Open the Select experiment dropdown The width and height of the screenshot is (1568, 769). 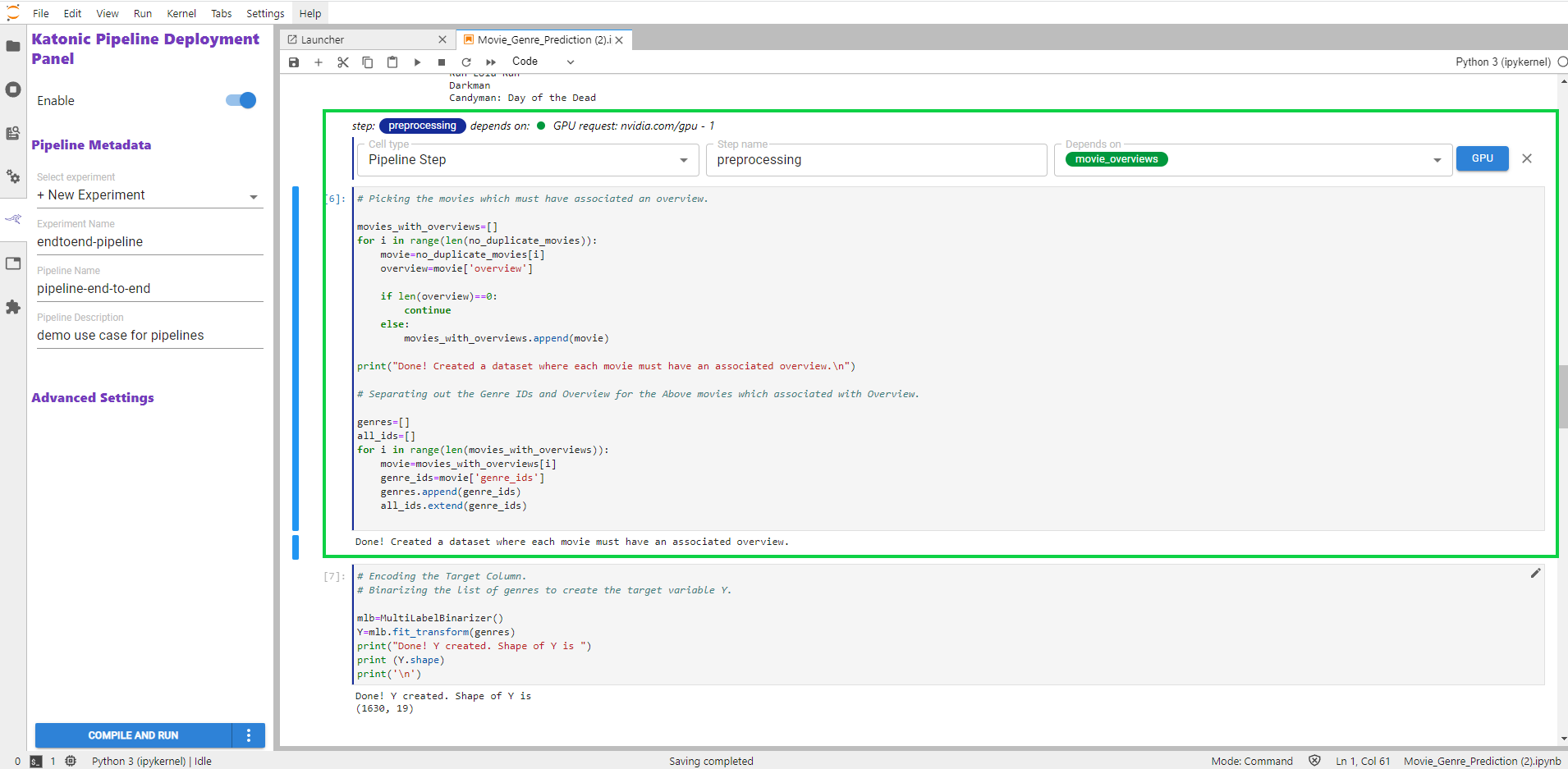click(149, 195)
